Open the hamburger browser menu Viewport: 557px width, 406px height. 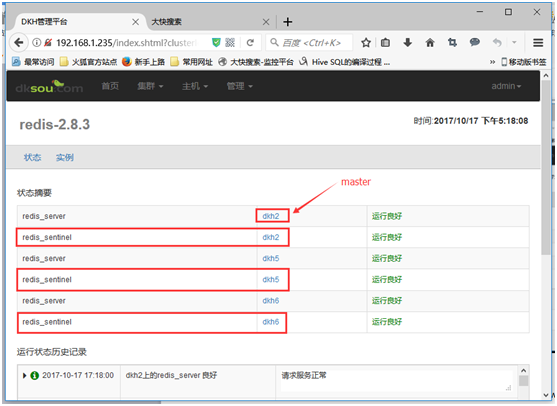click(x=538, y=43)
